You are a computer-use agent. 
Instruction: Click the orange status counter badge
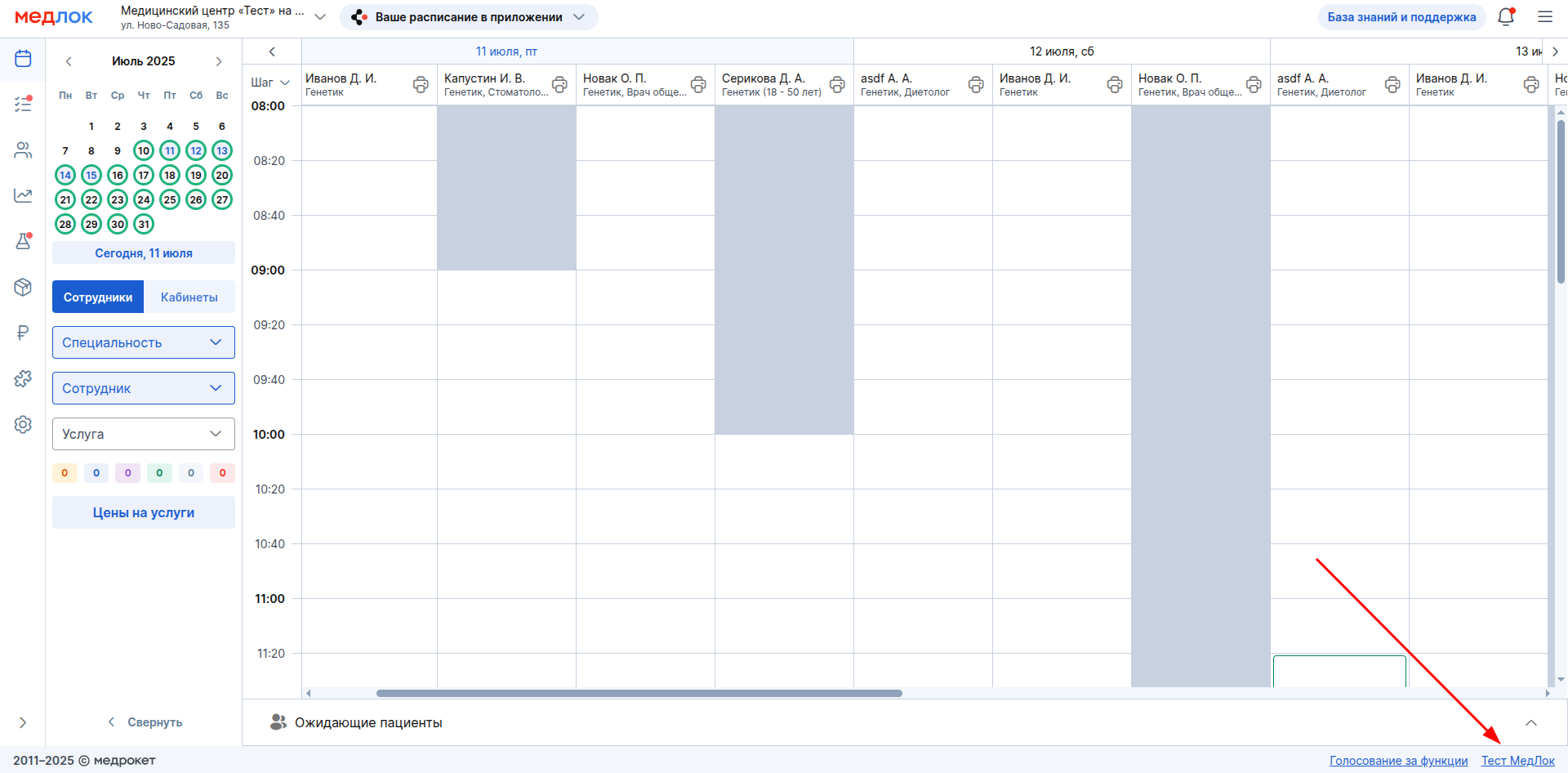[x=65, y=473]
